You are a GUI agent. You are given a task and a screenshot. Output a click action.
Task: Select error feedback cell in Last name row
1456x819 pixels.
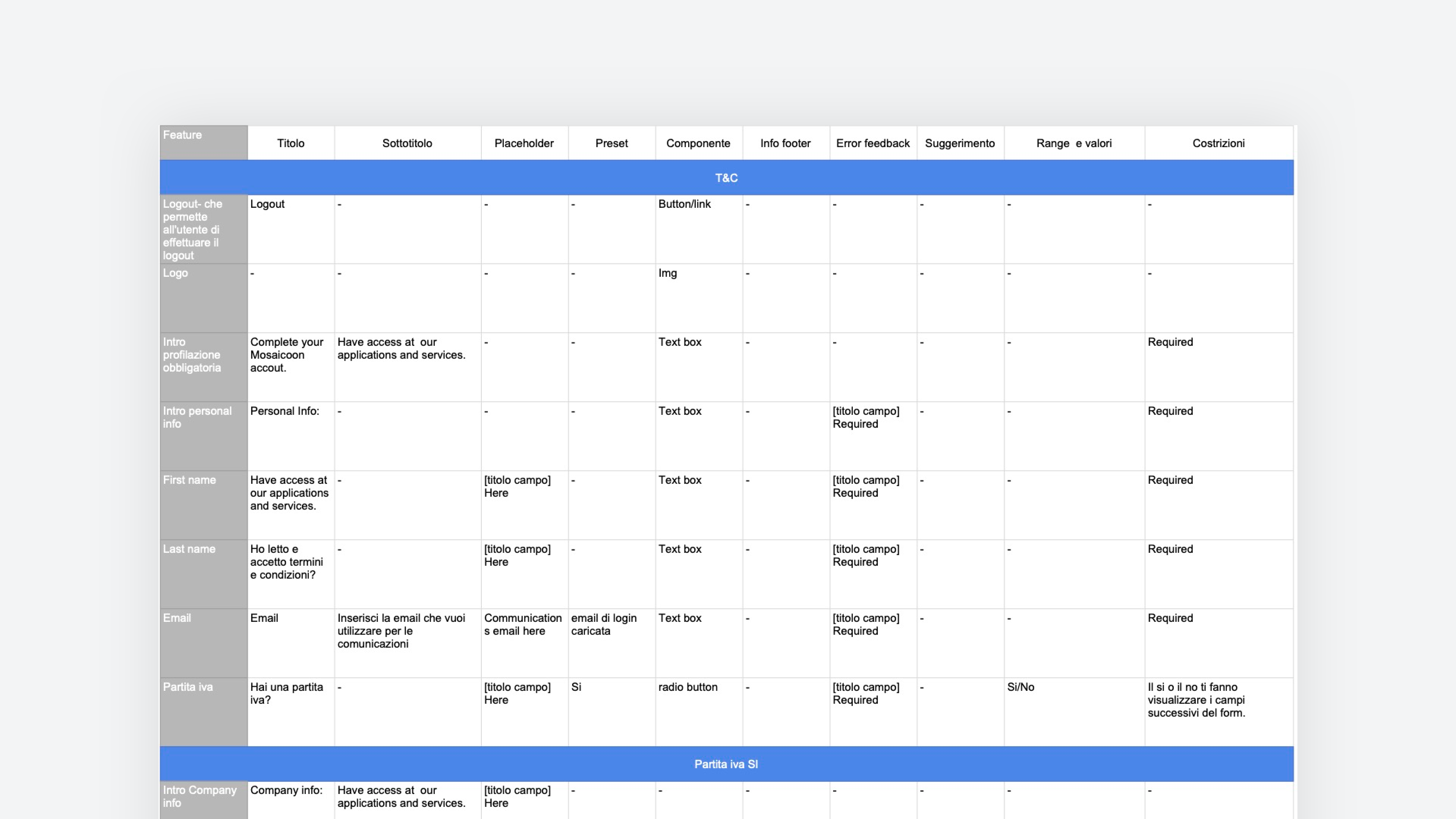(x=873, y=574)
